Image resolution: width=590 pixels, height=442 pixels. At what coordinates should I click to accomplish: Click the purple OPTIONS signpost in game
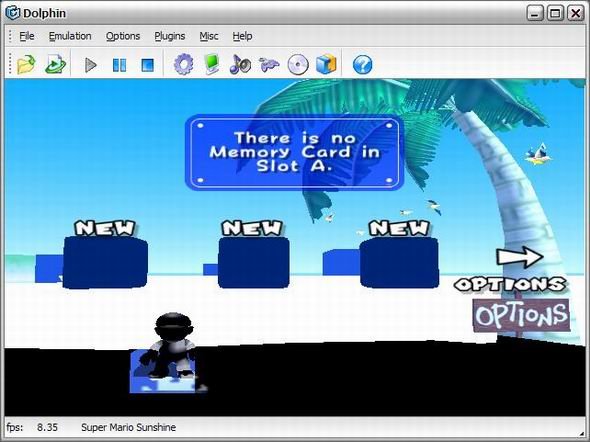point(522,315)
